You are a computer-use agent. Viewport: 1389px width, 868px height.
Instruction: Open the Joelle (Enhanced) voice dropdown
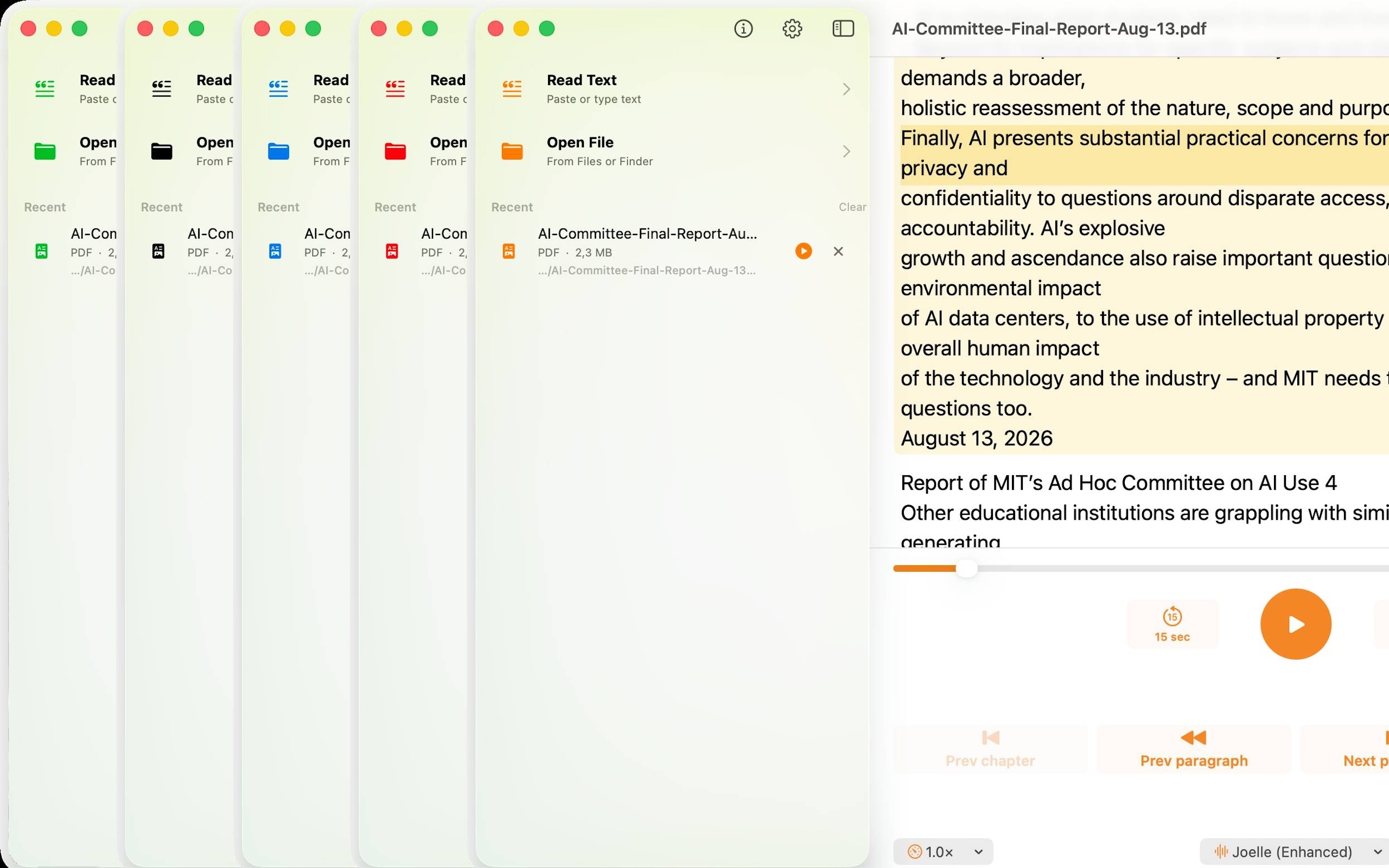click(x=1295, y=852)
